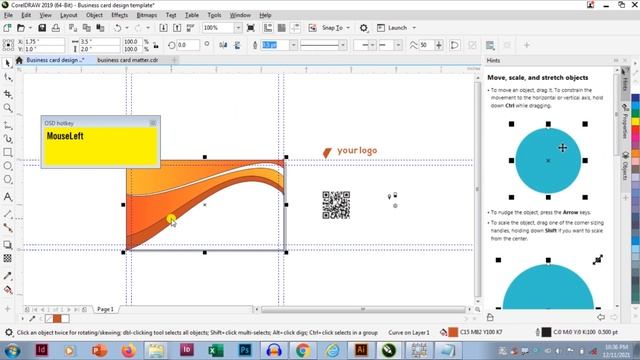Open the end arrowhead dropdown

click(398, 45)
